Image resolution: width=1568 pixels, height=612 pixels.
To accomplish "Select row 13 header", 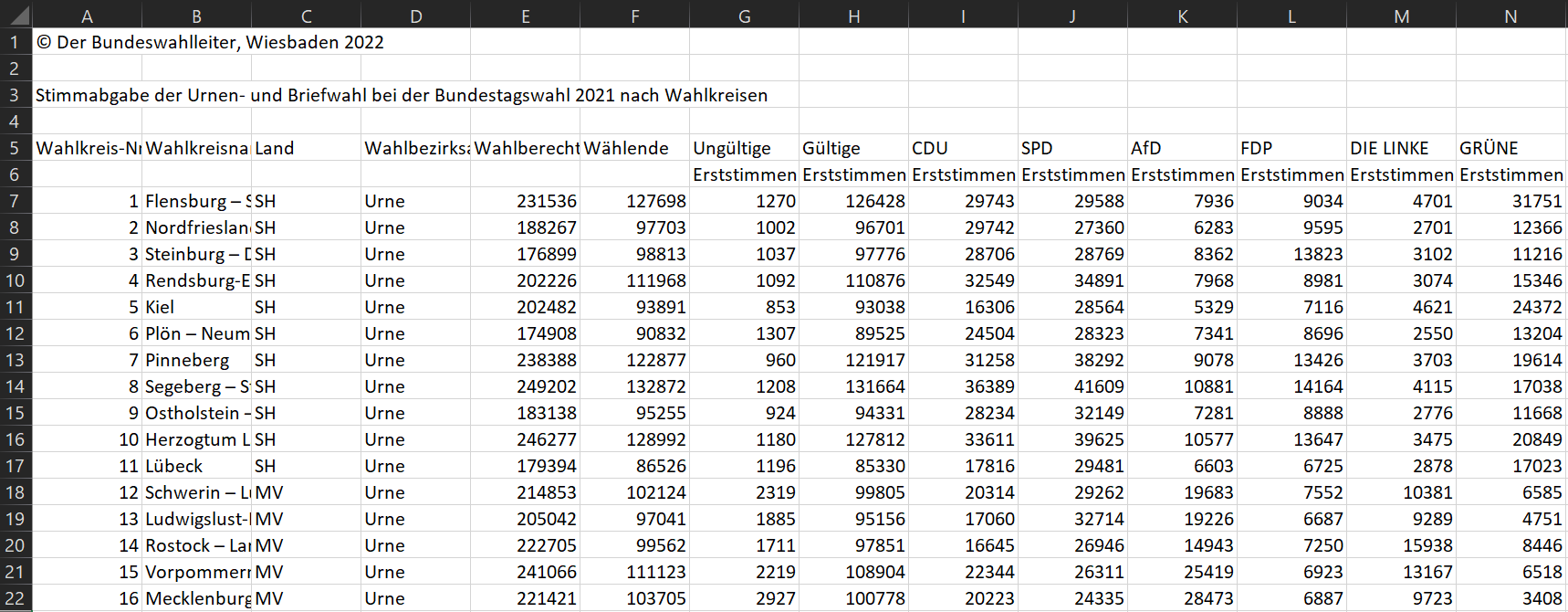I will click(15, 360).
